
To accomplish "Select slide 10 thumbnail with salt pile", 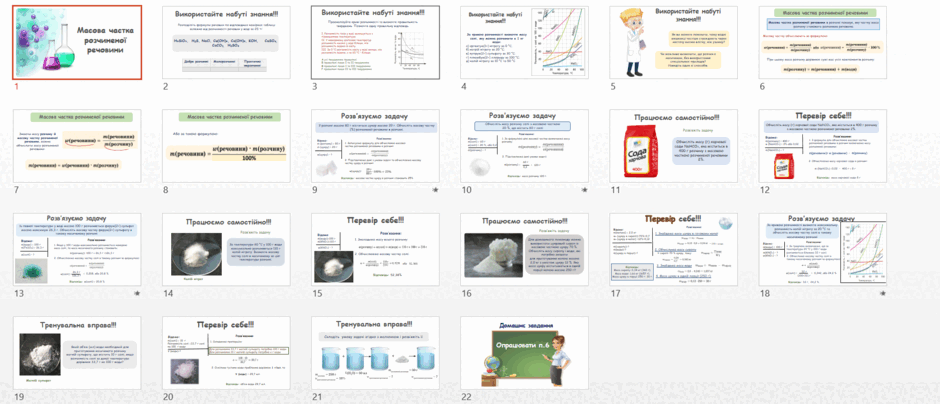I will click(525, 146).
